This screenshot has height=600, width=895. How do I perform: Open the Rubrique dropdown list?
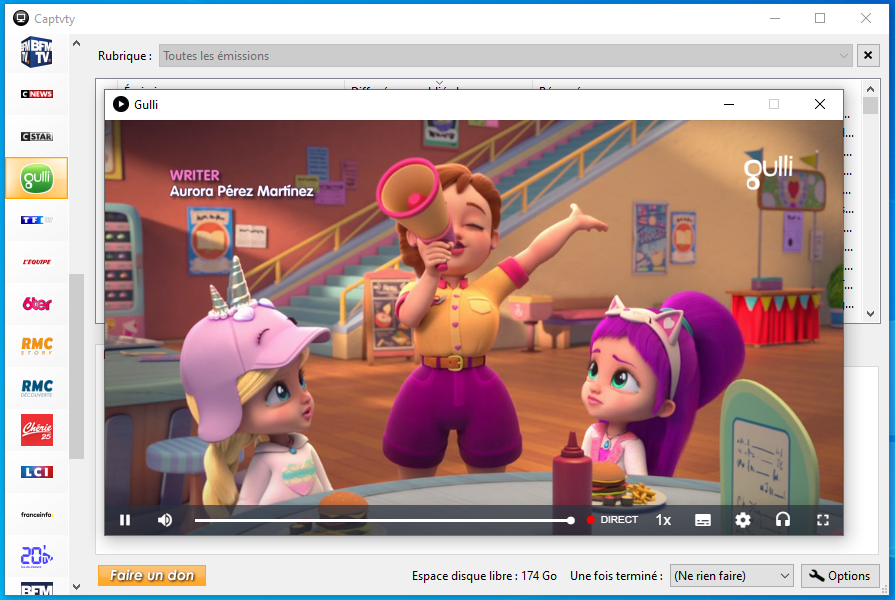click(x=505, y=56)
